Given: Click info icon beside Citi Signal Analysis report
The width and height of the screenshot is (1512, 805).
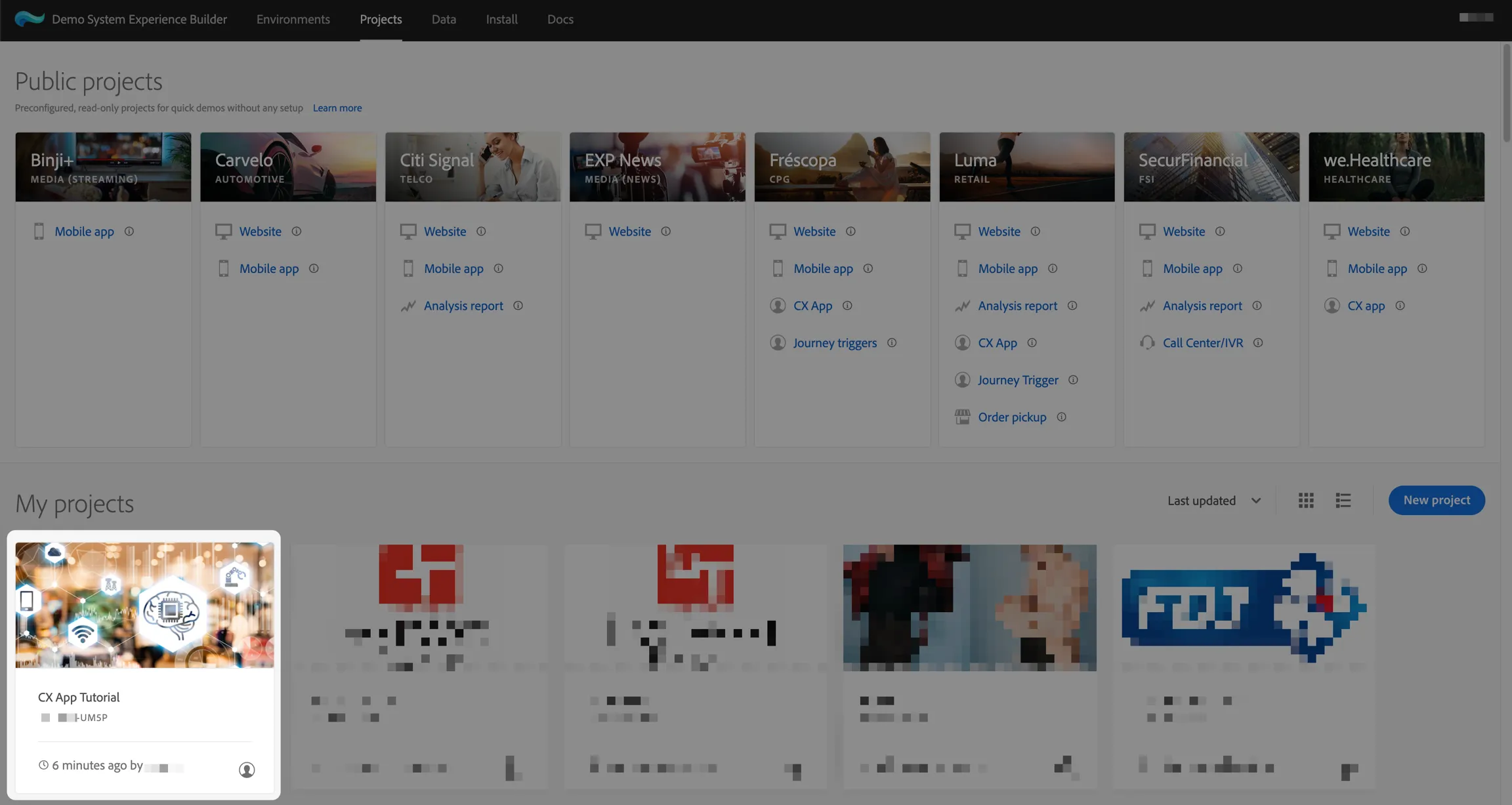Looking at the screenshot, I should 518,305.
